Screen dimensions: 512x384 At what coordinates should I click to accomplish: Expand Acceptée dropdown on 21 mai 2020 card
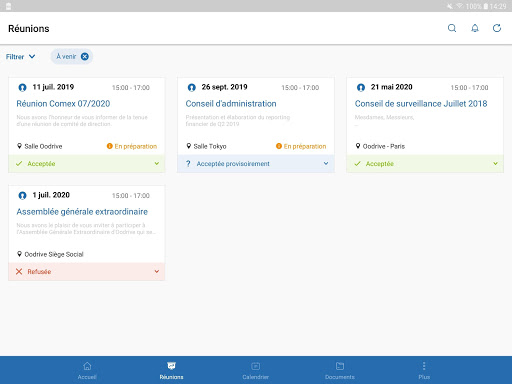[495, 164]
